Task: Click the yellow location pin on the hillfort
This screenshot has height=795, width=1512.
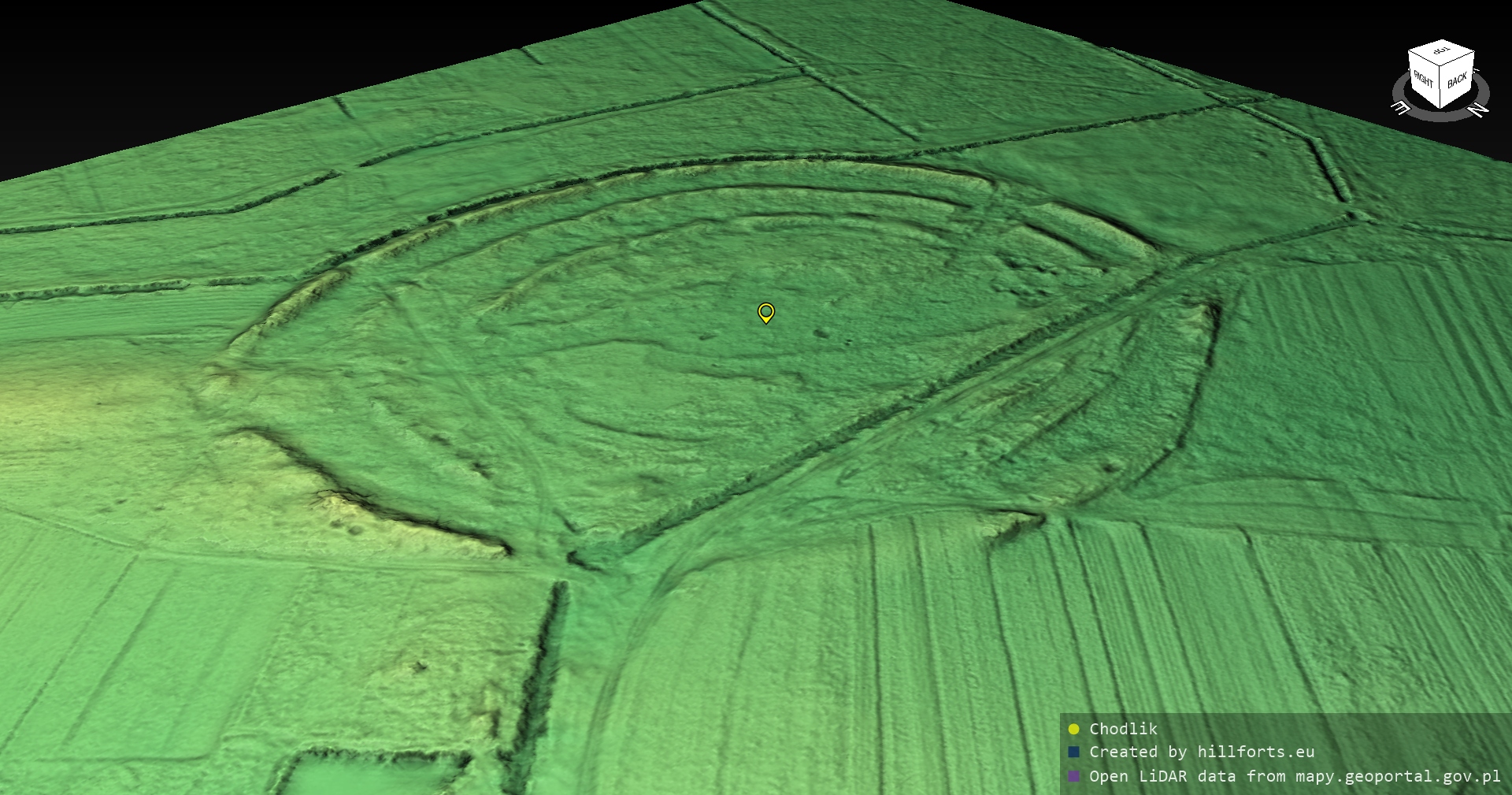Action: pyautogui.click(x=765, y=313)
